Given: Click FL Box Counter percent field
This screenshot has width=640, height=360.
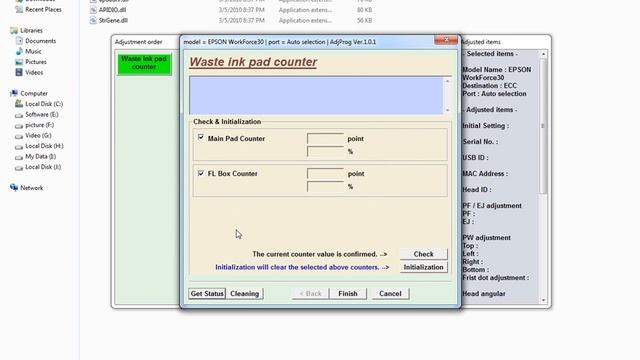Looking at the screenshot, I should (325, 187).
